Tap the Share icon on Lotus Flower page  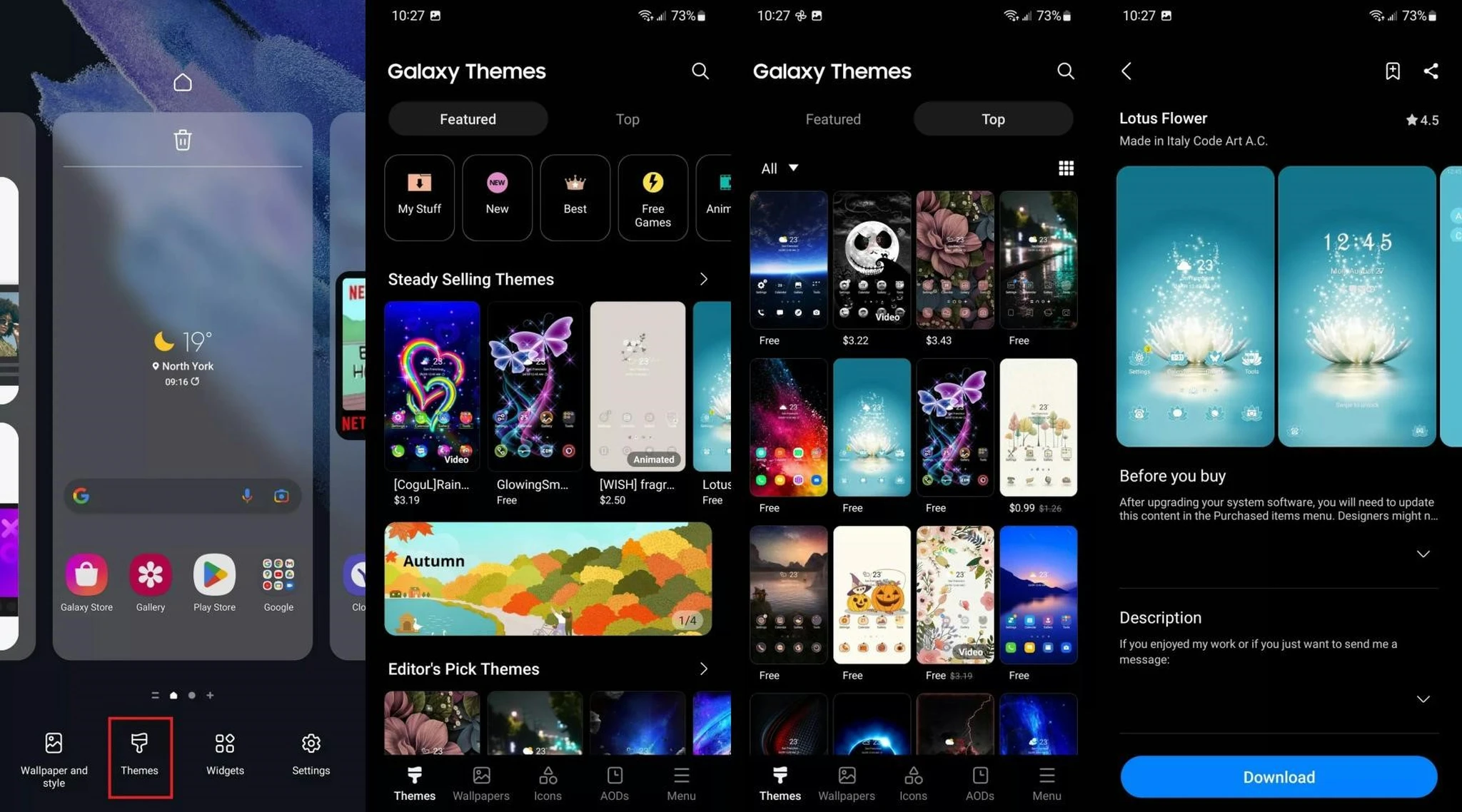1433,70
